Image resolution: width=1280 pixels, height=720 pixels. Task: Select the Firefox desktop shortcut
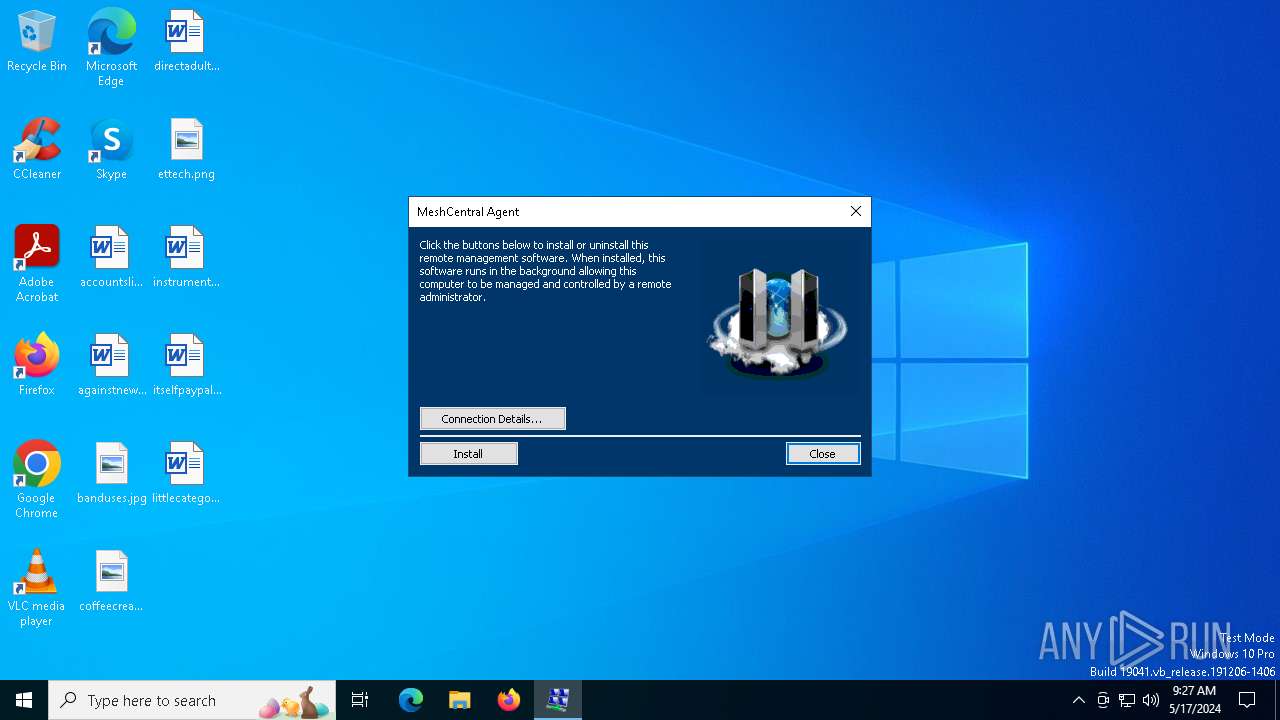click(37, 366)
